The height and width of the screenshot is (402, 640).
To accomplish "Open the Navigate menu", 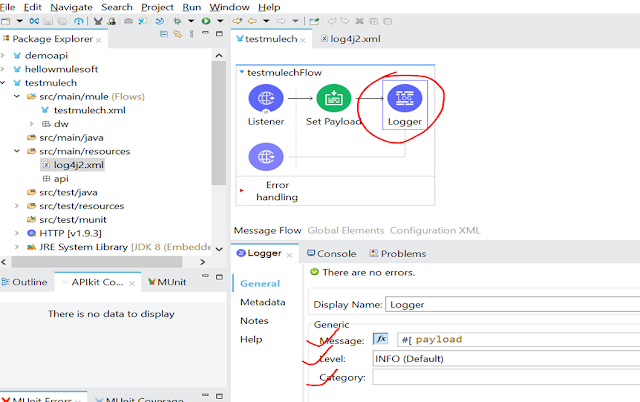I will 71,7.
